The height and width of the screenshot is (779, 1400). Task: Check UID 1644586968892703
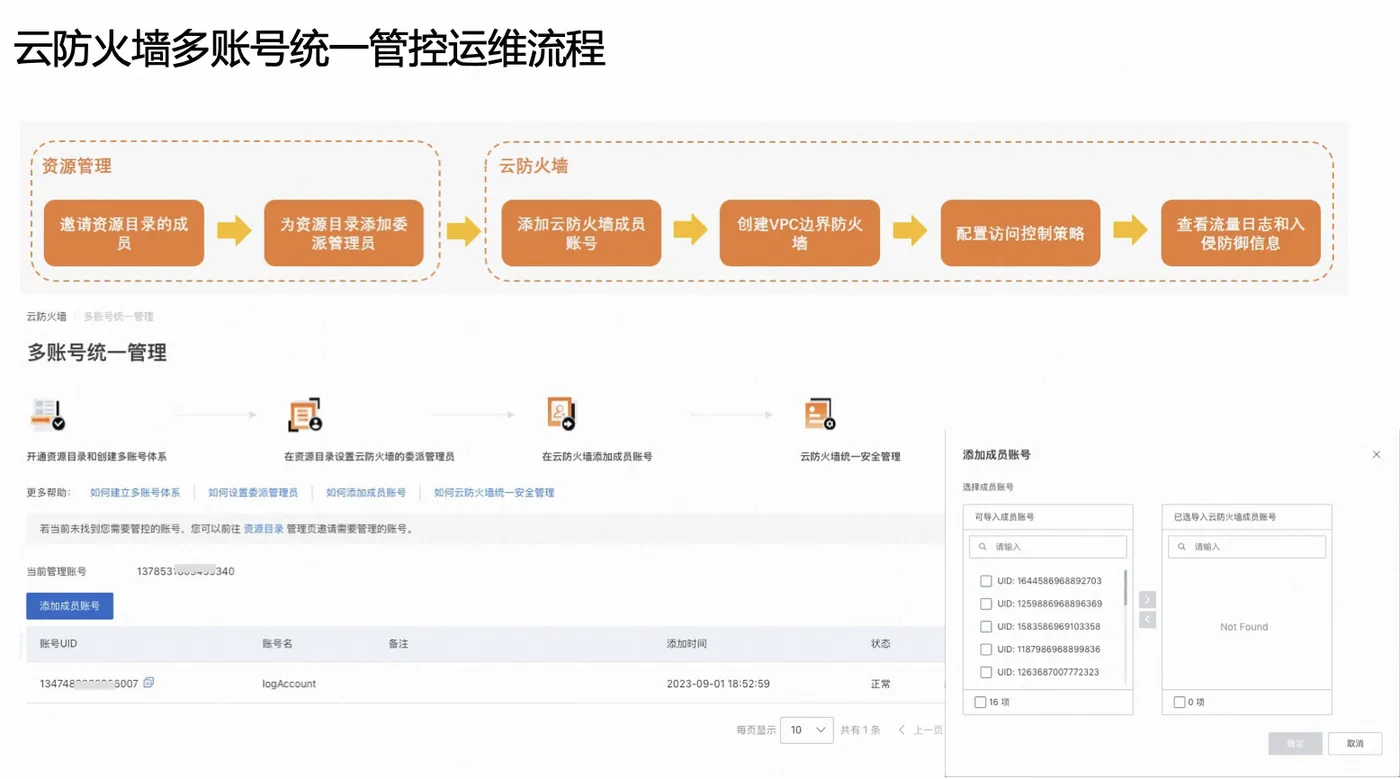(x=986, y=581)
